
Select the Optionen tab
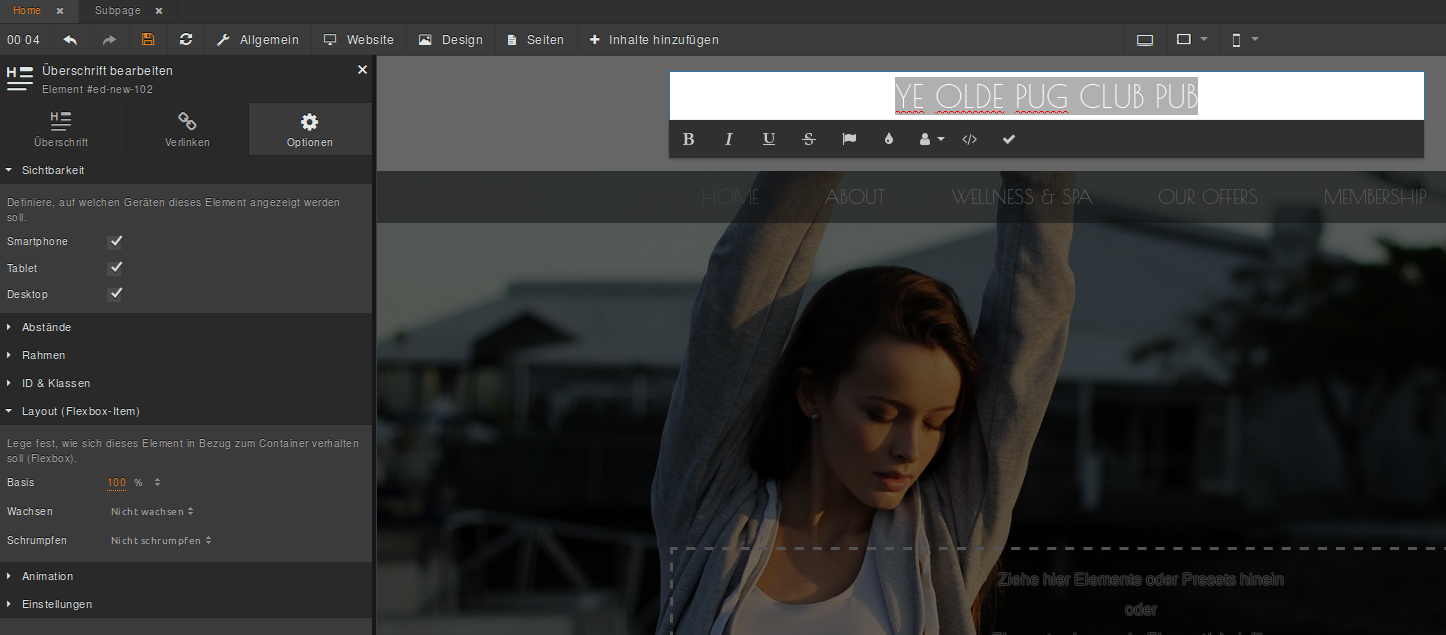click(310, 130)
